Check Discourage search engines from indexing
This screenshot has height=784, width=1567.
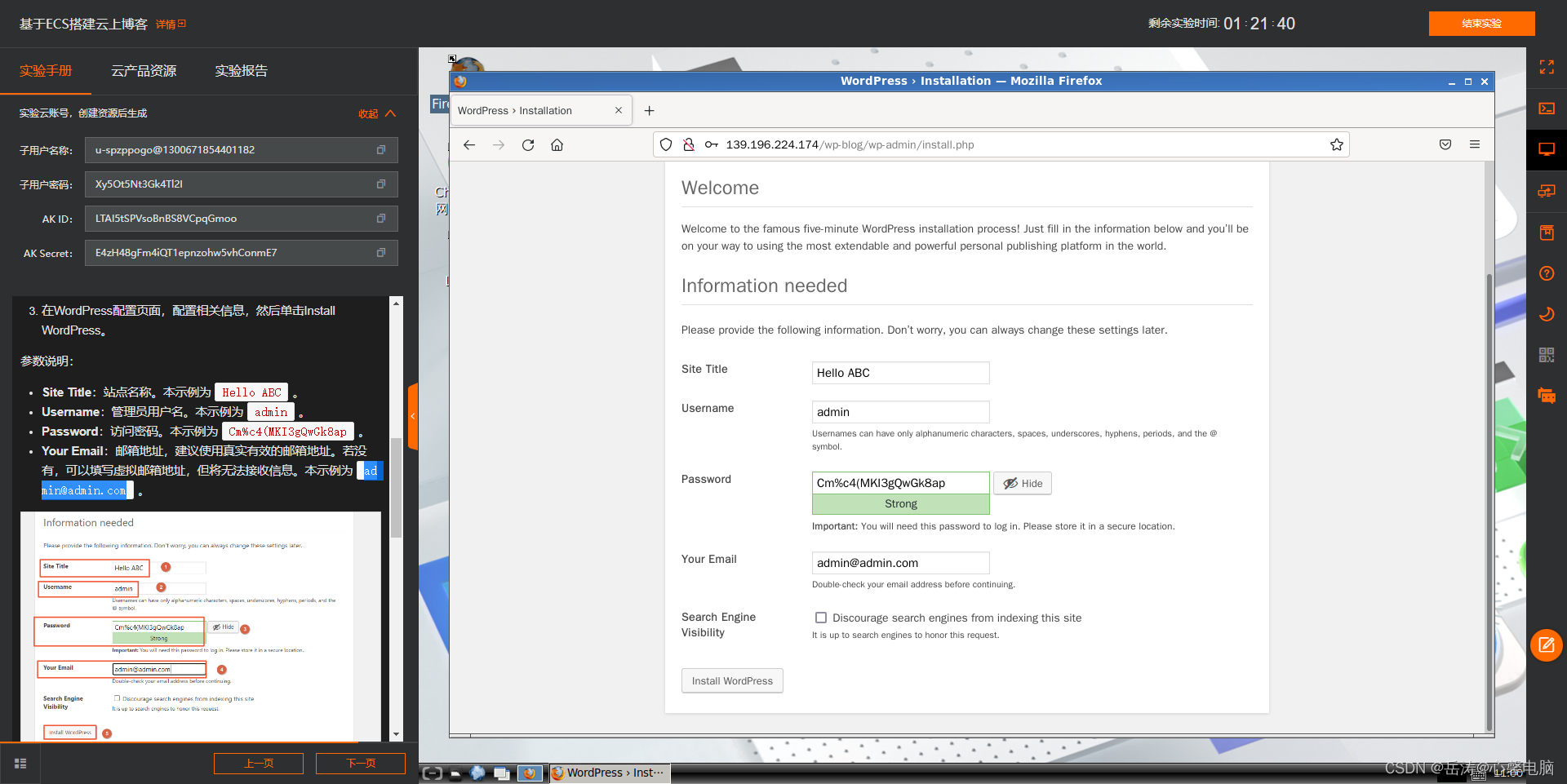821,618
